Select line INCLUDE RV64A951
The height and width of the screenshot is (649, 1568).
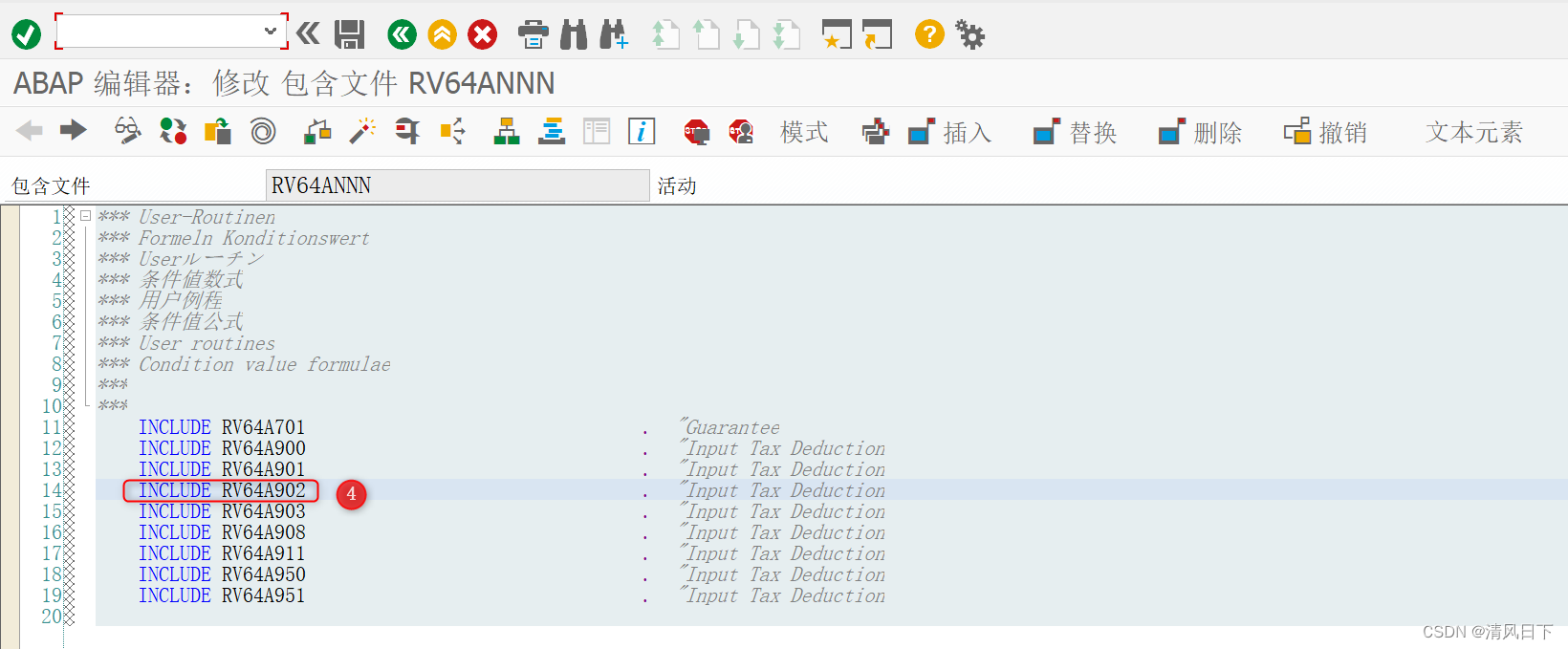[x=222, y=595]
